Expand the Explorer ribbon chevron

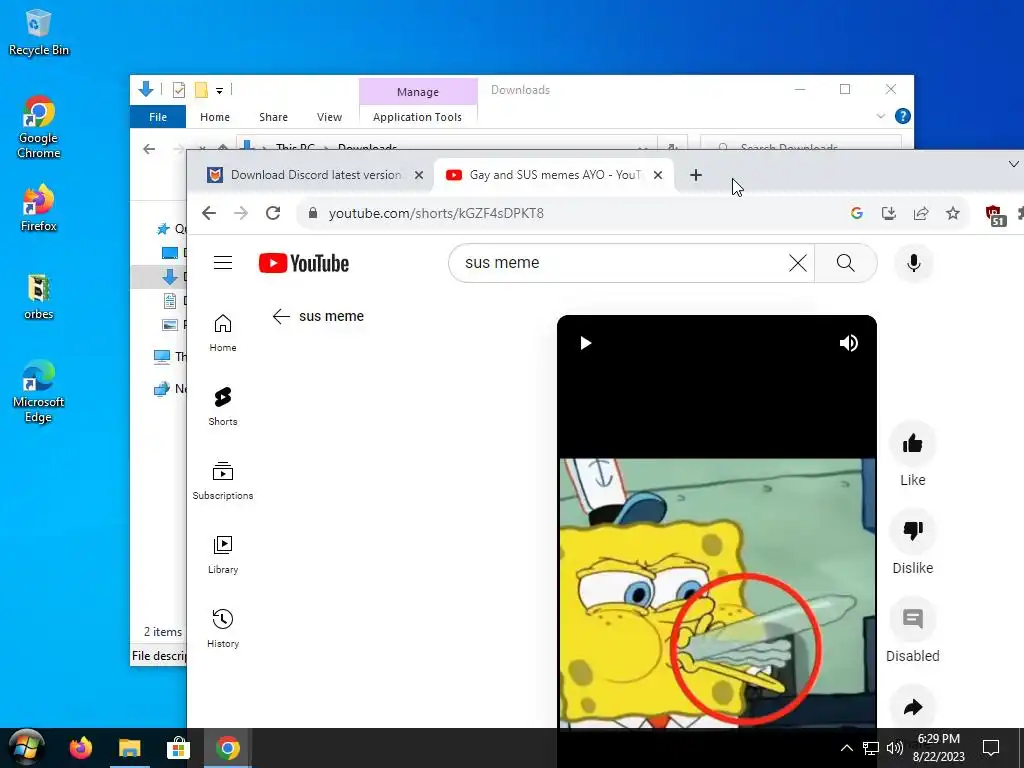[880, 116]
